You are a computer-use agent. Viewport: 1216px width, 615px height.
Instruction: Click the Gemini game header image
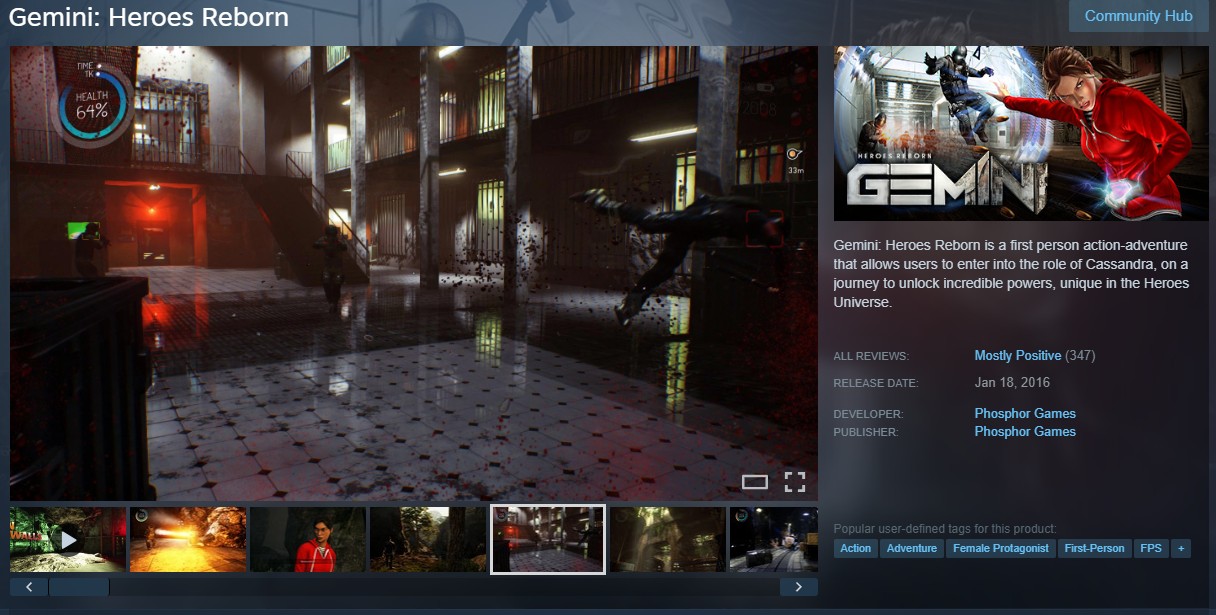(1021, 133)
